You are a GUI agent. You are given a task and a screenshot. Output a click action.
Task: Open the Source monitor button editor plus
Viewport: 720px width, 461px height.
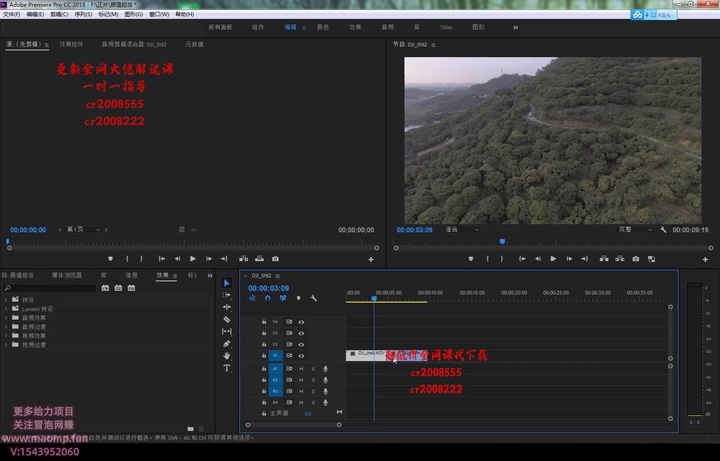[371, 260]
